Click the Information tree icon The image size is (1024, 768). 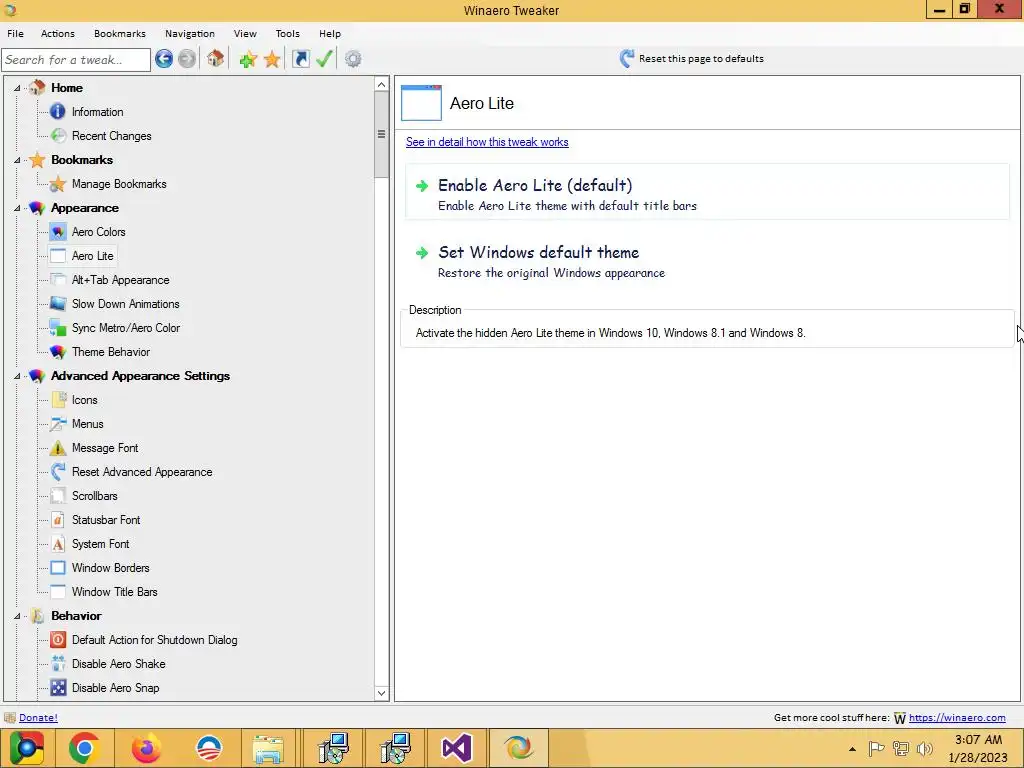click(57, 112)
